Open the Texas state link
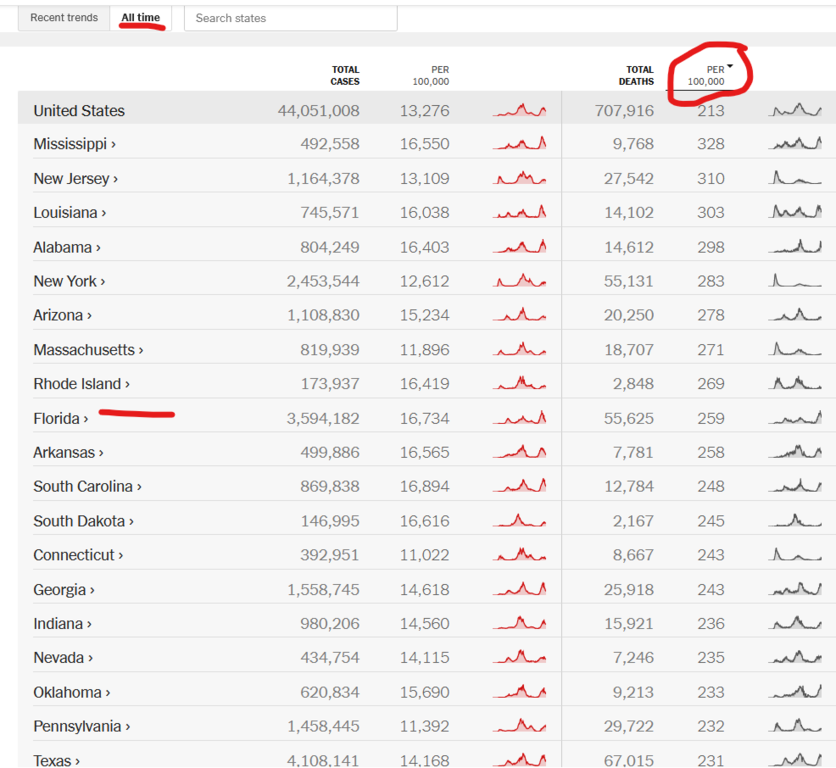This screenshot has width=836, height=768. 52,760
